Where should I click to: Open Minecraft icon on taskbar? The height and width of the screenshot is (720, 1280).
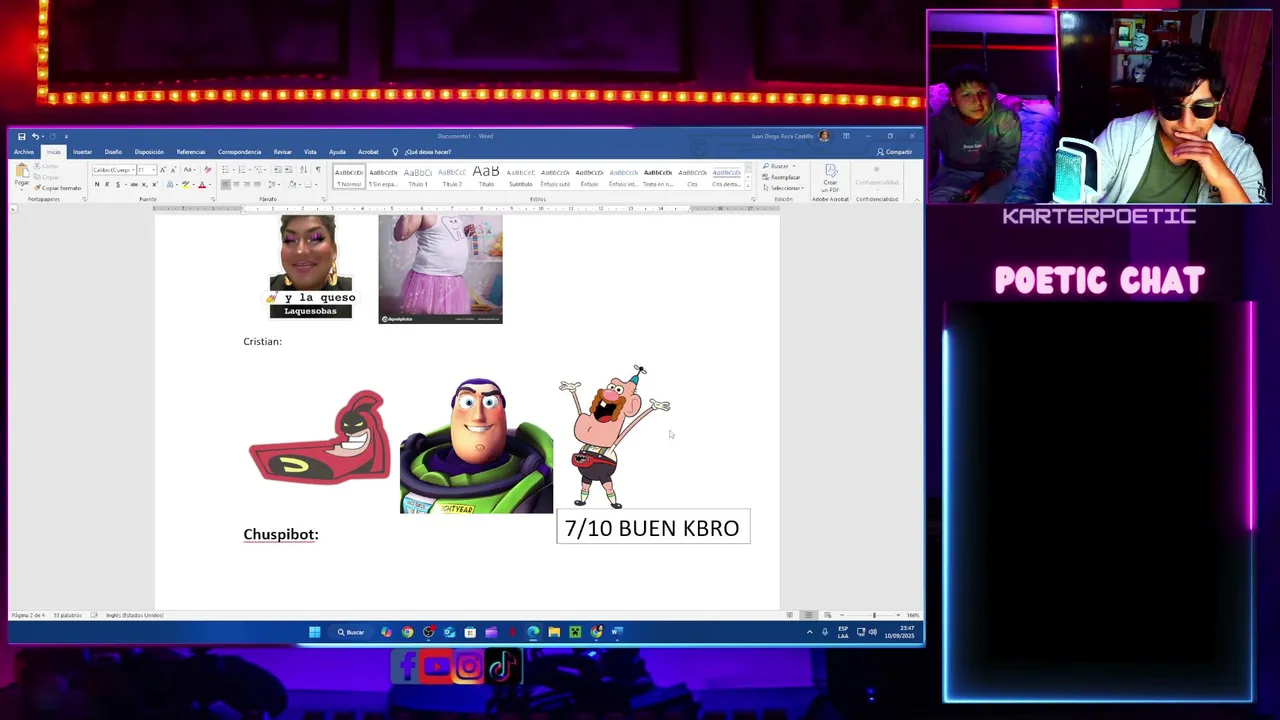pos(575,632)
